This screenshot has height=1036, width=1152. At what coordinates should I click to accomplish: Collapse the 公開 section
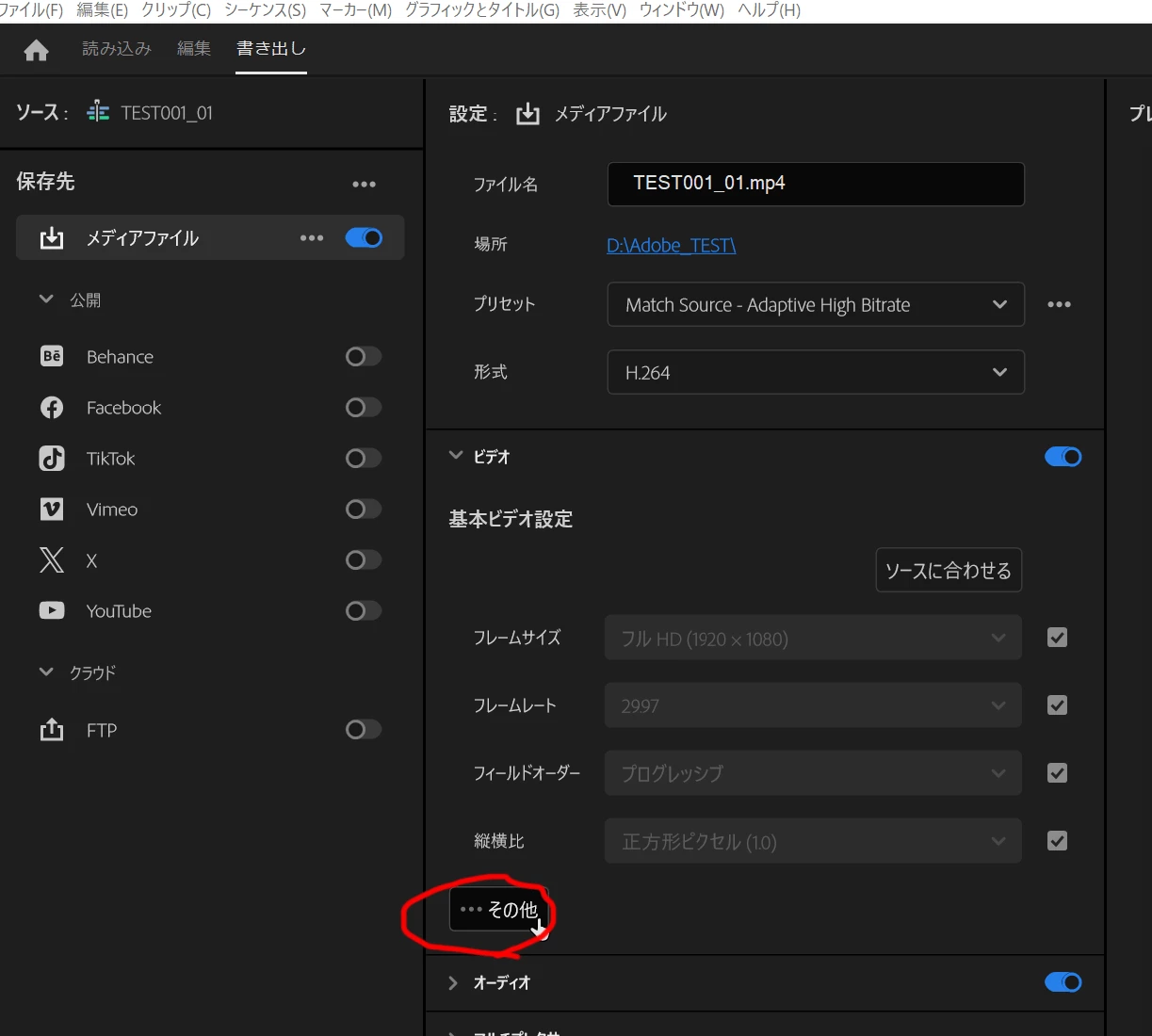tap(46, 299)
